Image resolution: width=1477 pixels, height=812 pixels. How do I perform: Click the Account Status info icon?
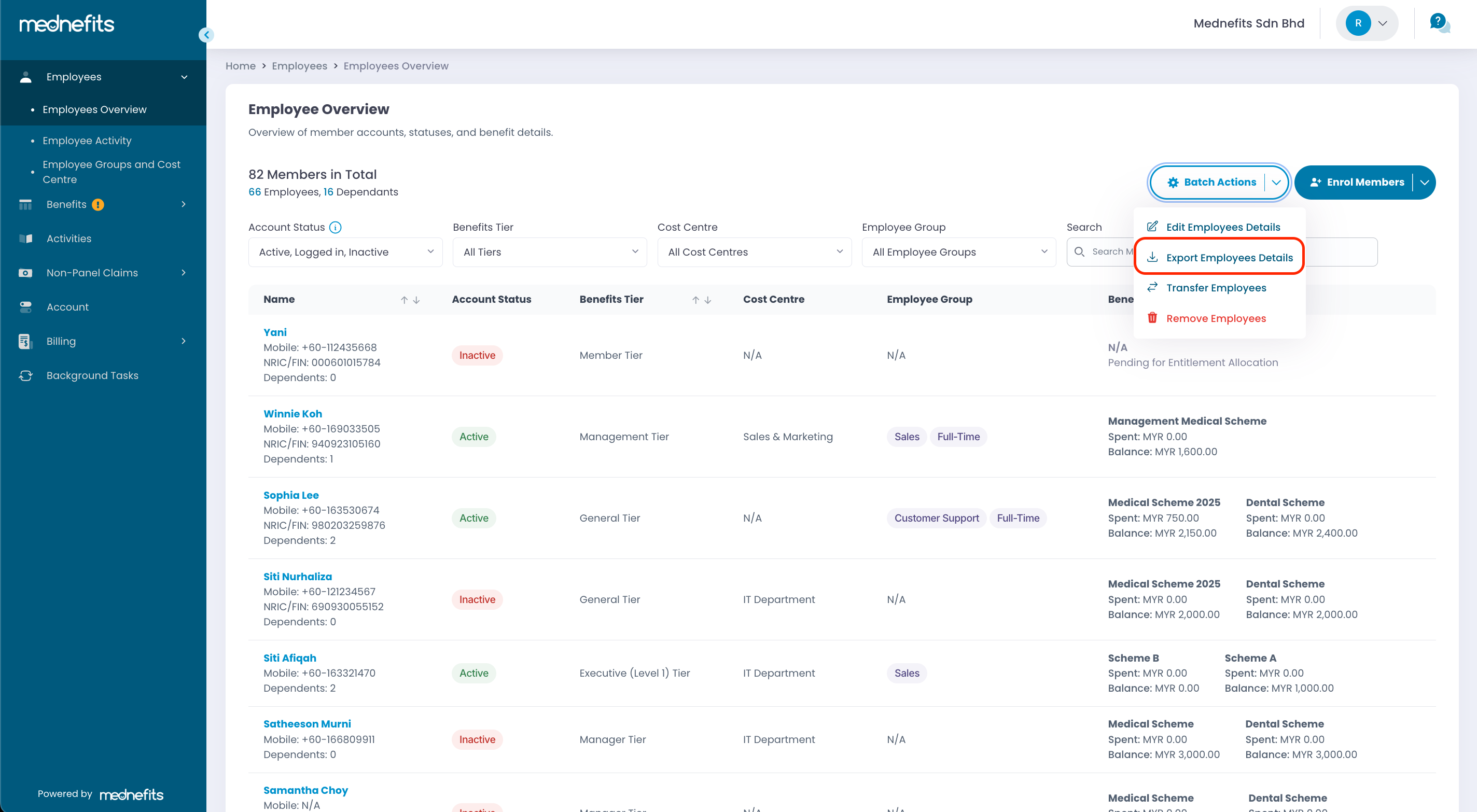336,228
